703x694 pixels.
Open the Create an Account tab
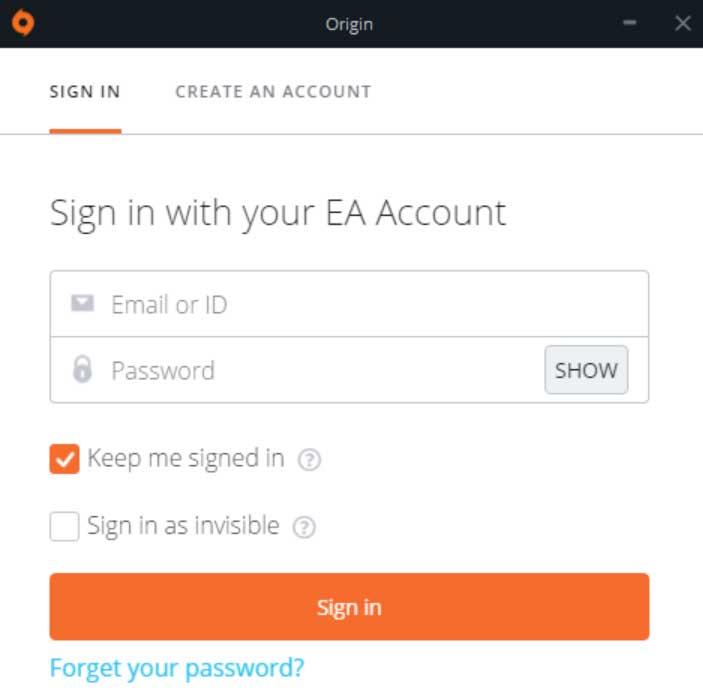[273, 92]
